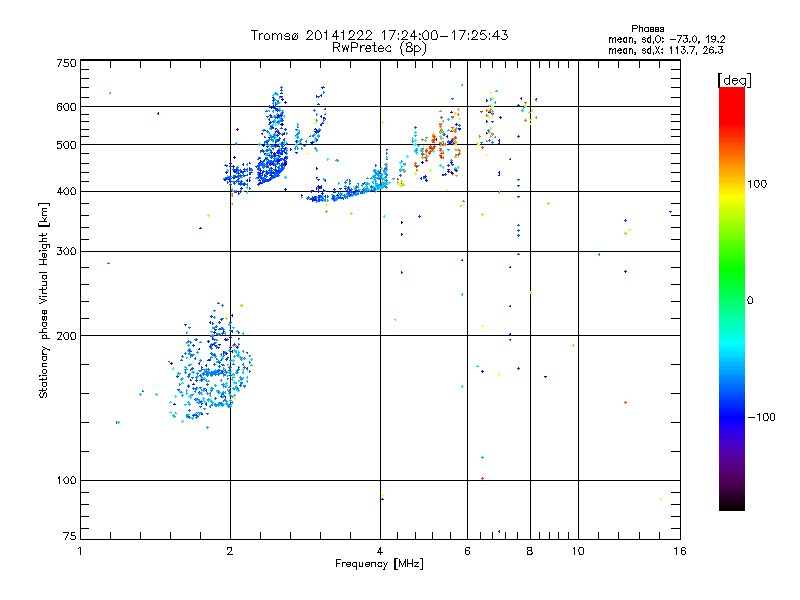Click the y-axis tick label '75'

[x=70, y=536]
